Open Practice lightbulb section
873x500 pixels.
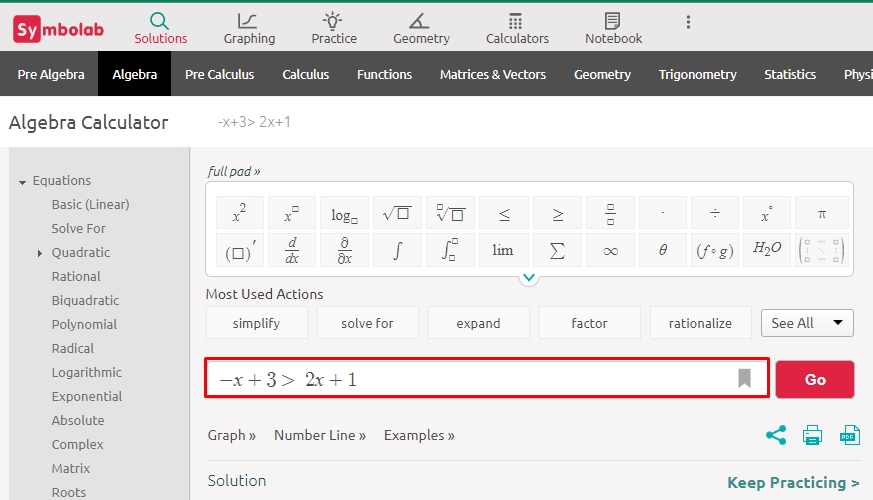point(333,29)
